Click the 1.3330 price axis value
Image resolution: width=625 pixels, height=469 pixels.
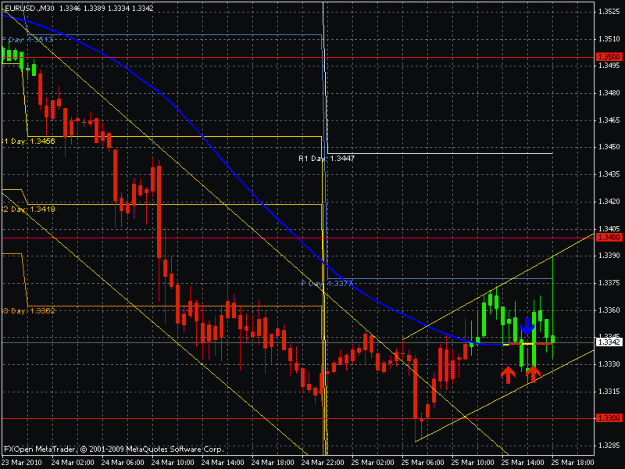click(609, 364)
